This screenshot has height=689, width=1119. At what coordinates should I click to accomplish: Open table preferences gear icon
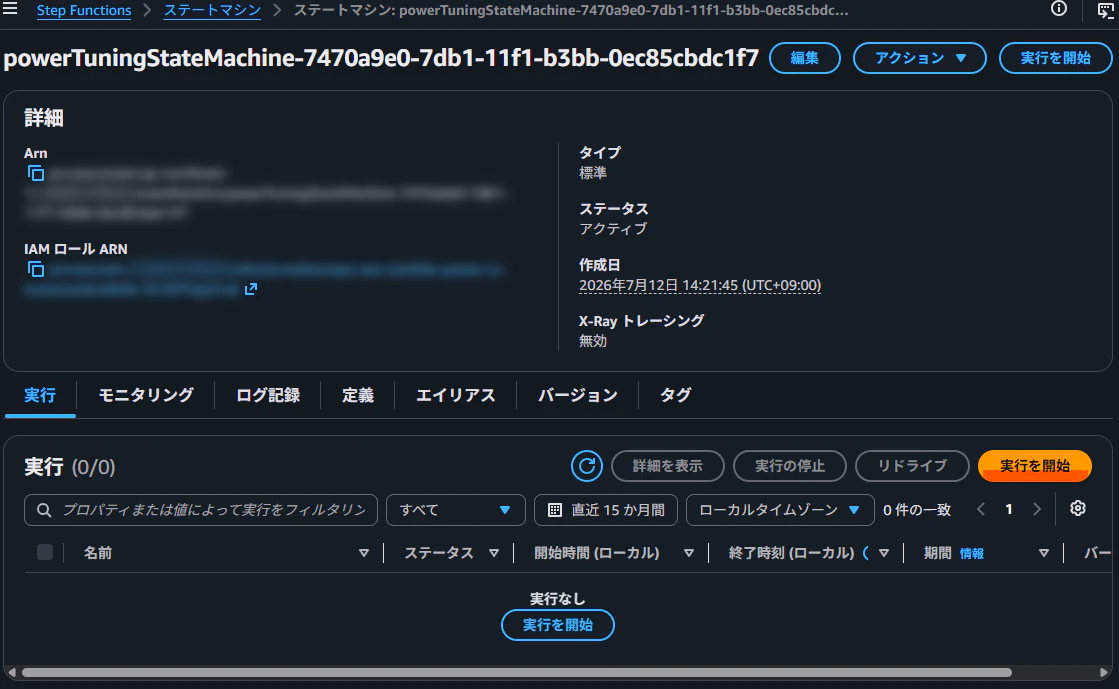pos(1078,508)
